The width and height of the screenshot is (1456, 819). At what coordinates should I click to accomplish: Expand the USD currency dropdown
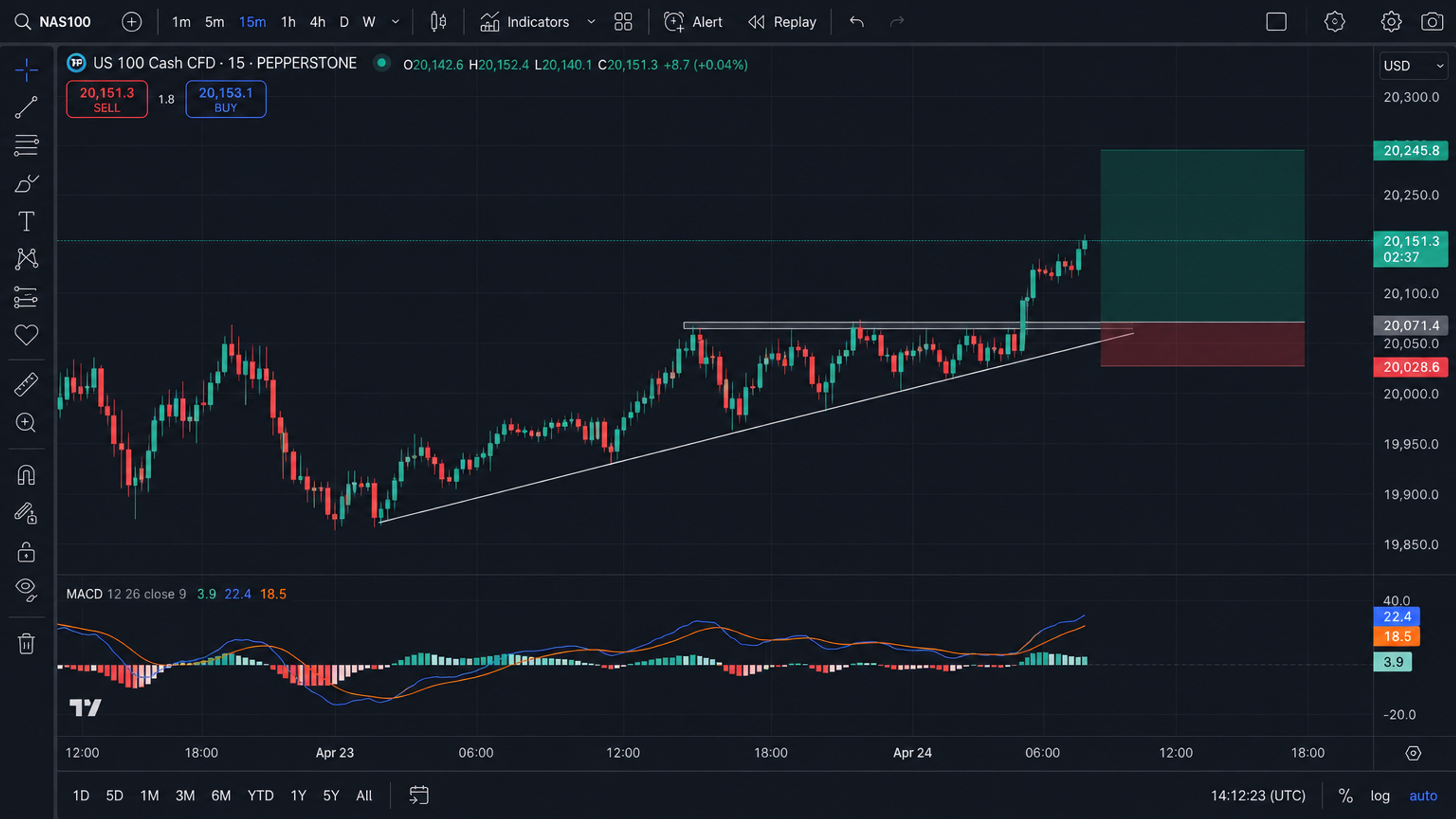(1413, 65)
